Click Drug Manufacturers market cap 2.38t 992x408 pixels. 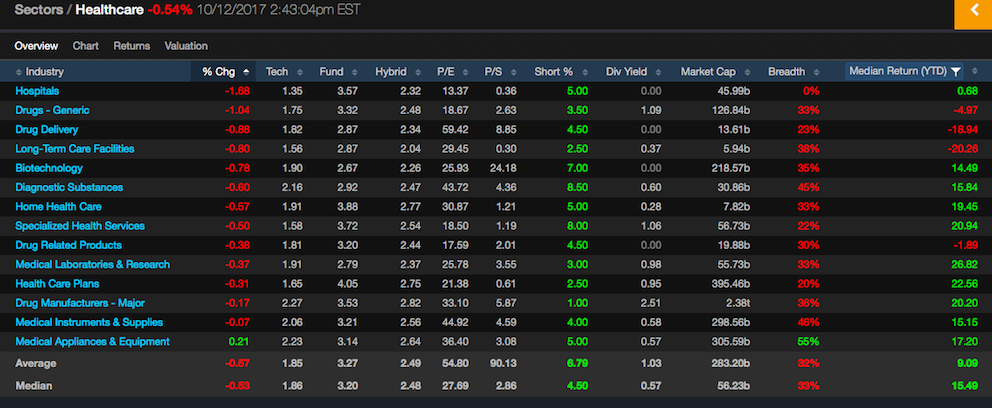[x=736, y=303]
